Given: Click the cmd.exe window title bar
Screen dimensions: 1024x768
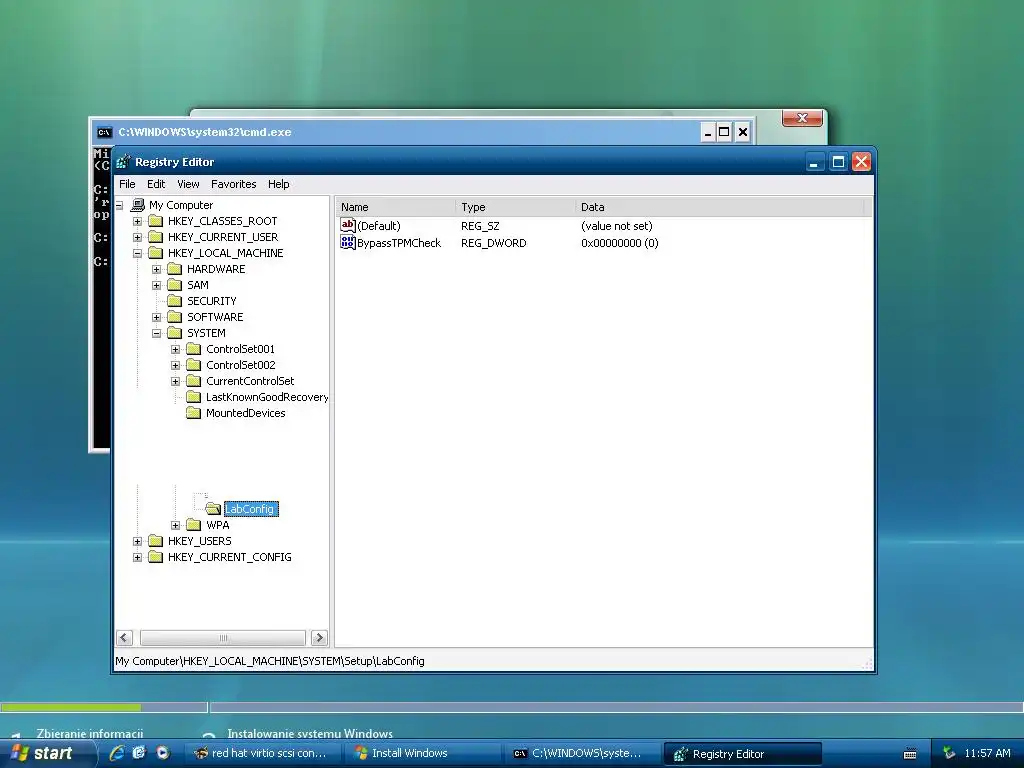Looking at the screenshot, I should click(421, 132).
